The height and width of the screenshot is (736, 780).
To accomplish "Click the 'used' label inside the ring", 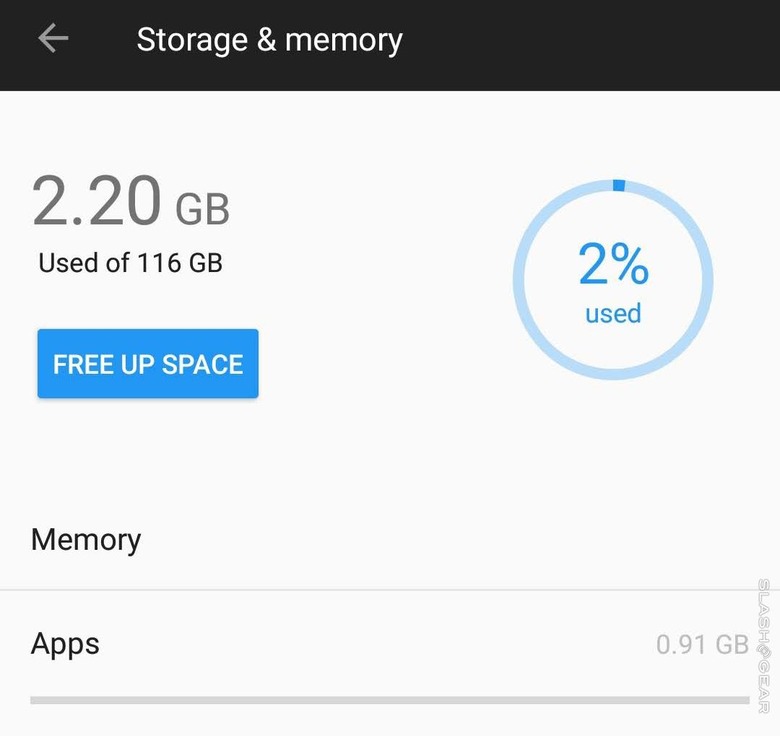I will (x=613, y=313).
